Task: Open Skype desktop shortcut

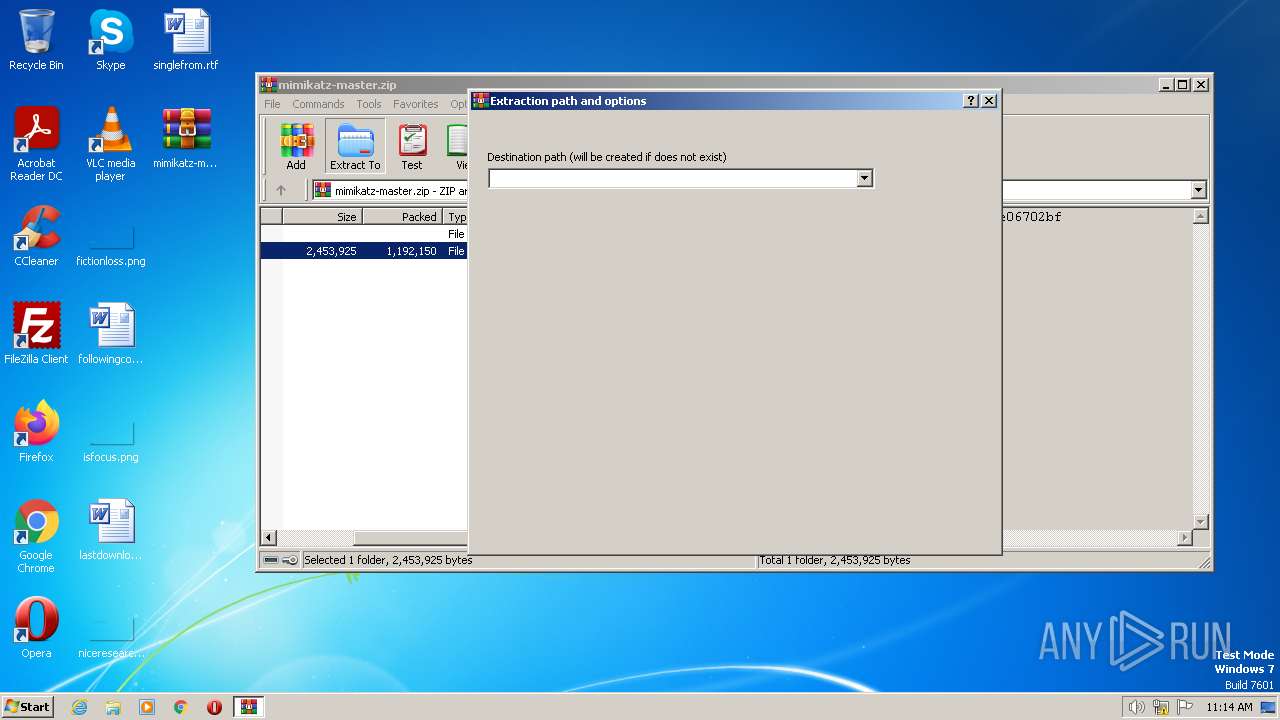Action: (110, 40)
